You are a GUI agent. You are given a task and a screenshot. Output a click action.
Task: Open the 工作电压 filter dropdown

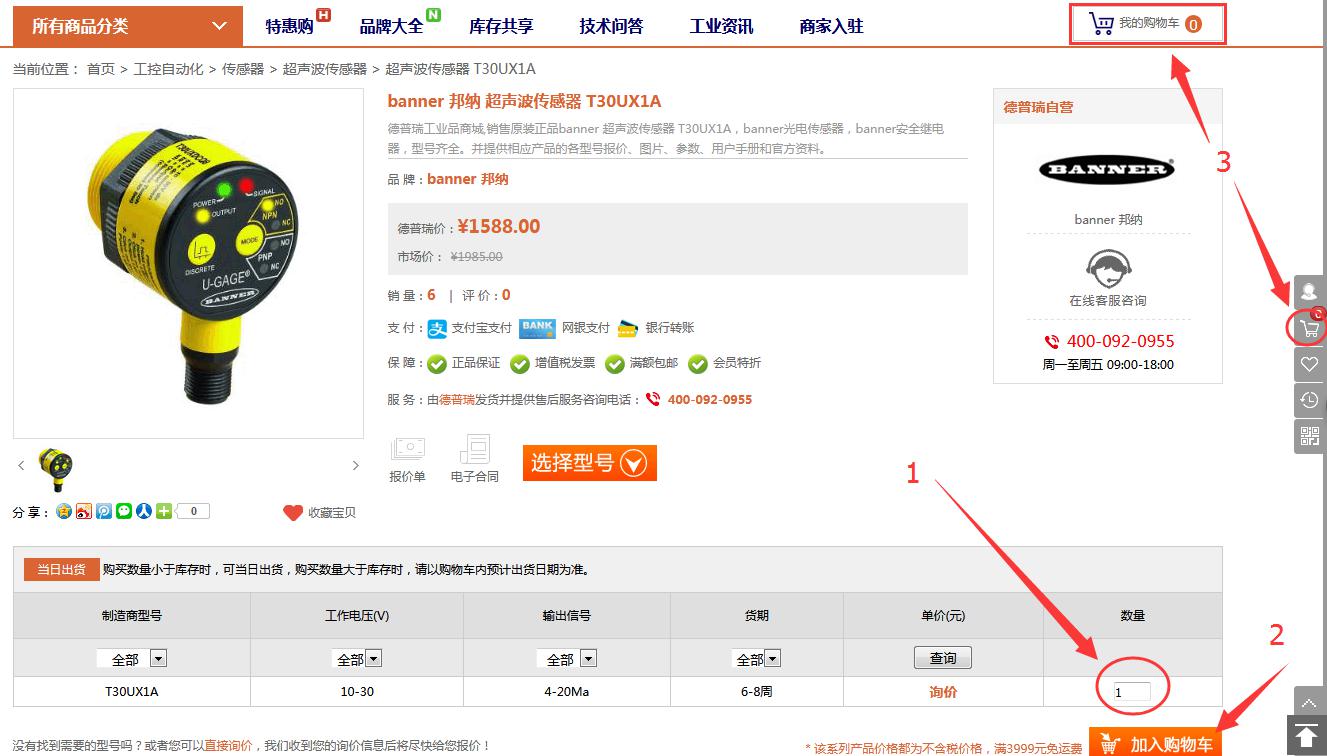click(x=373, y=659)
